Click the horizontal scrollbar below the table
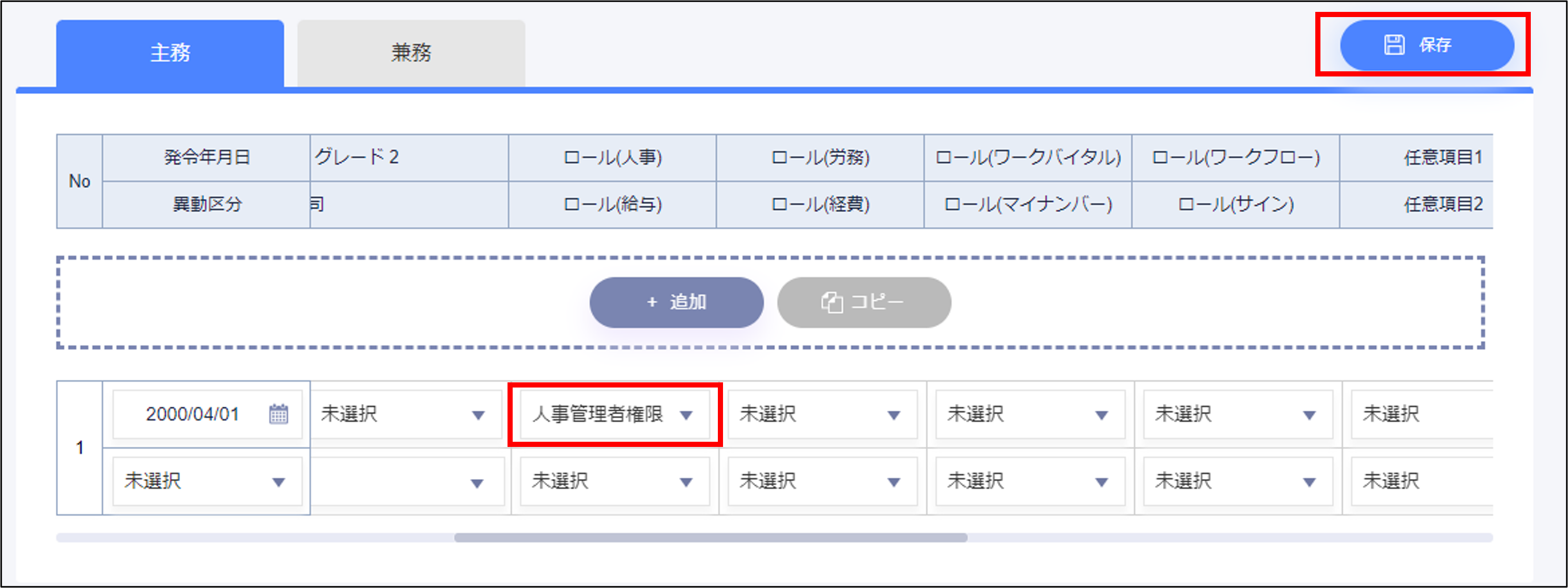Screen dimensions: 1568x588 click(710, 537)
